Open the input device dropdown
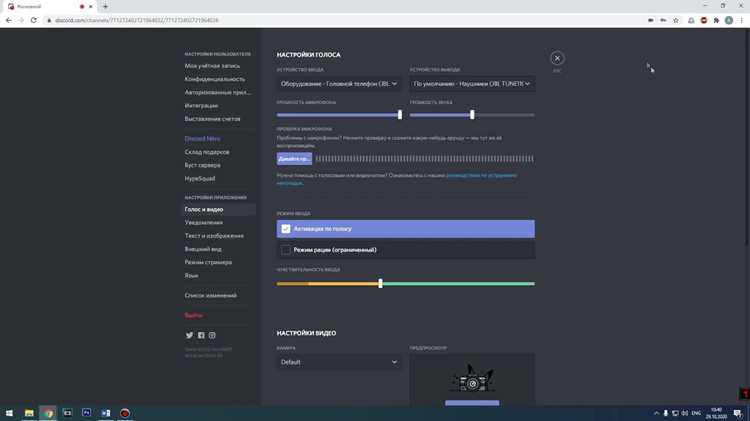 pyautogui.click(x=339, y=84)
